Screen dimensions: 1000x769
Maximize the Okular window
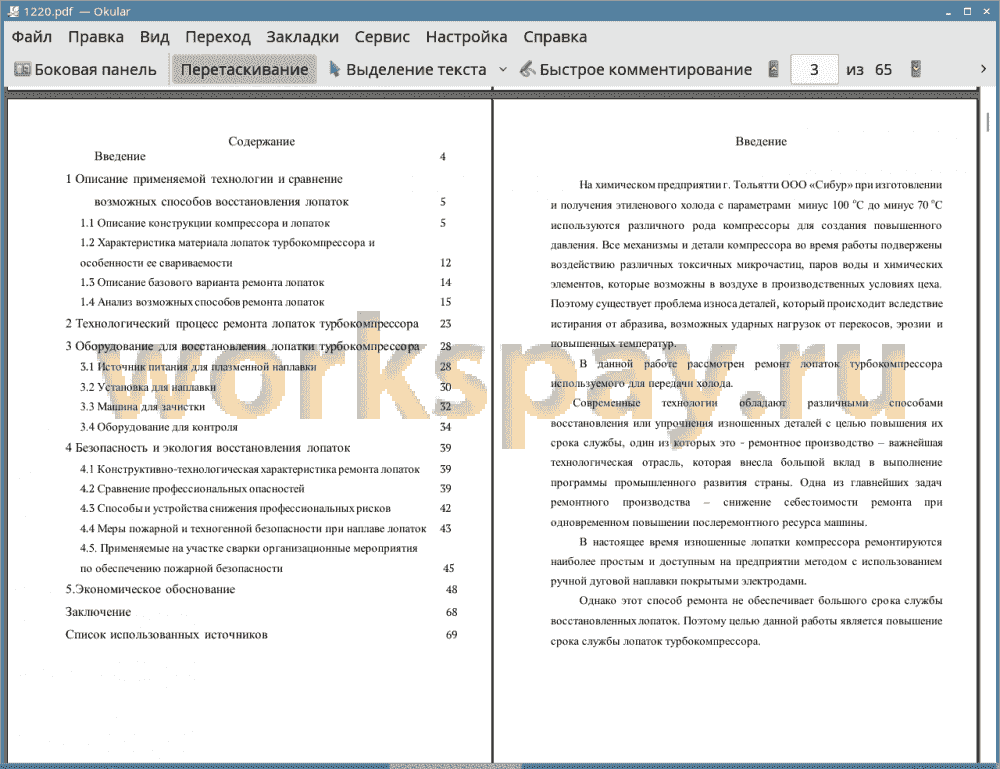coord(967,11)
